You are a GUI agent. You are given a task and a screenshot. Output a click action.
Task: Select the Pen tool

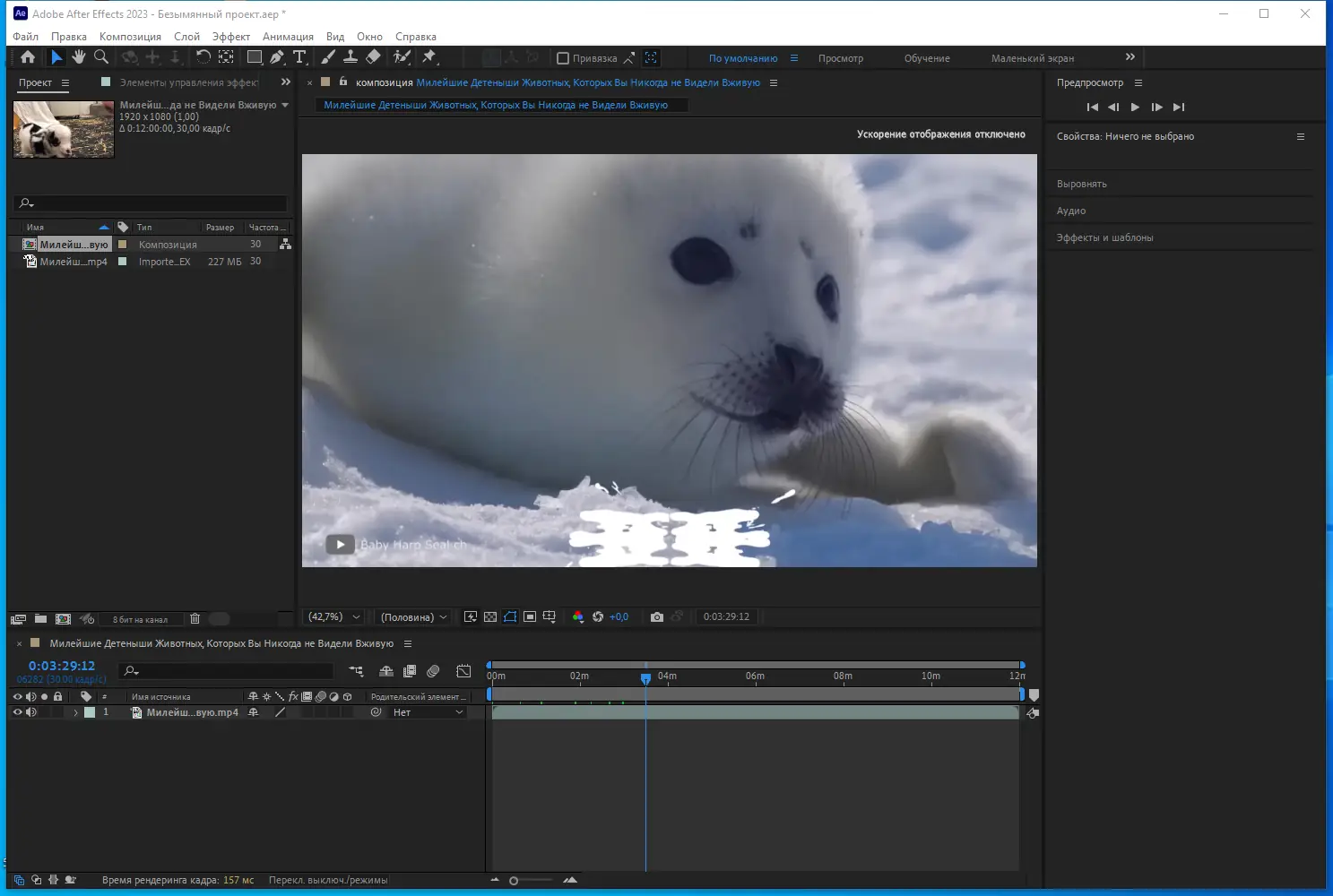coord(277,57)
